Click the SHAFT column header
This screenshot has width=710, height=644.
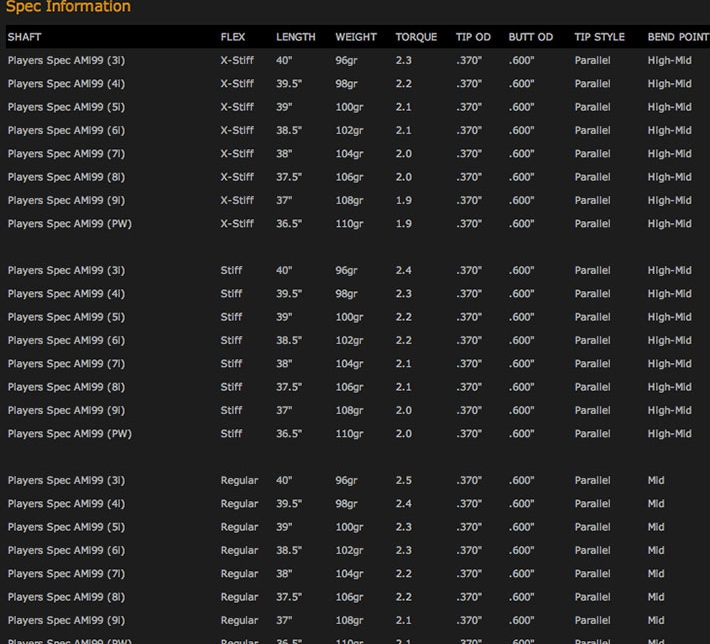(24, 37)
